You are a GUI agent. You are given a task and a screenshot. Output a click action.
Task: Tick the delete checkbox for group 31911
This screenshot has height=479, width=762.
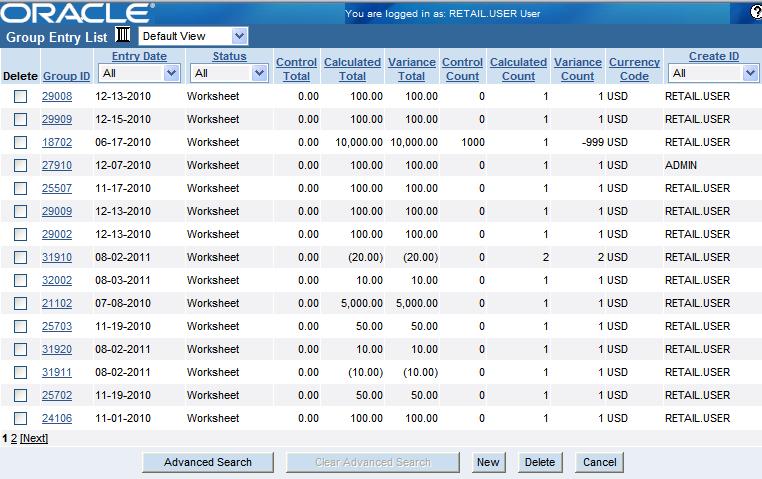click(20, 372)
